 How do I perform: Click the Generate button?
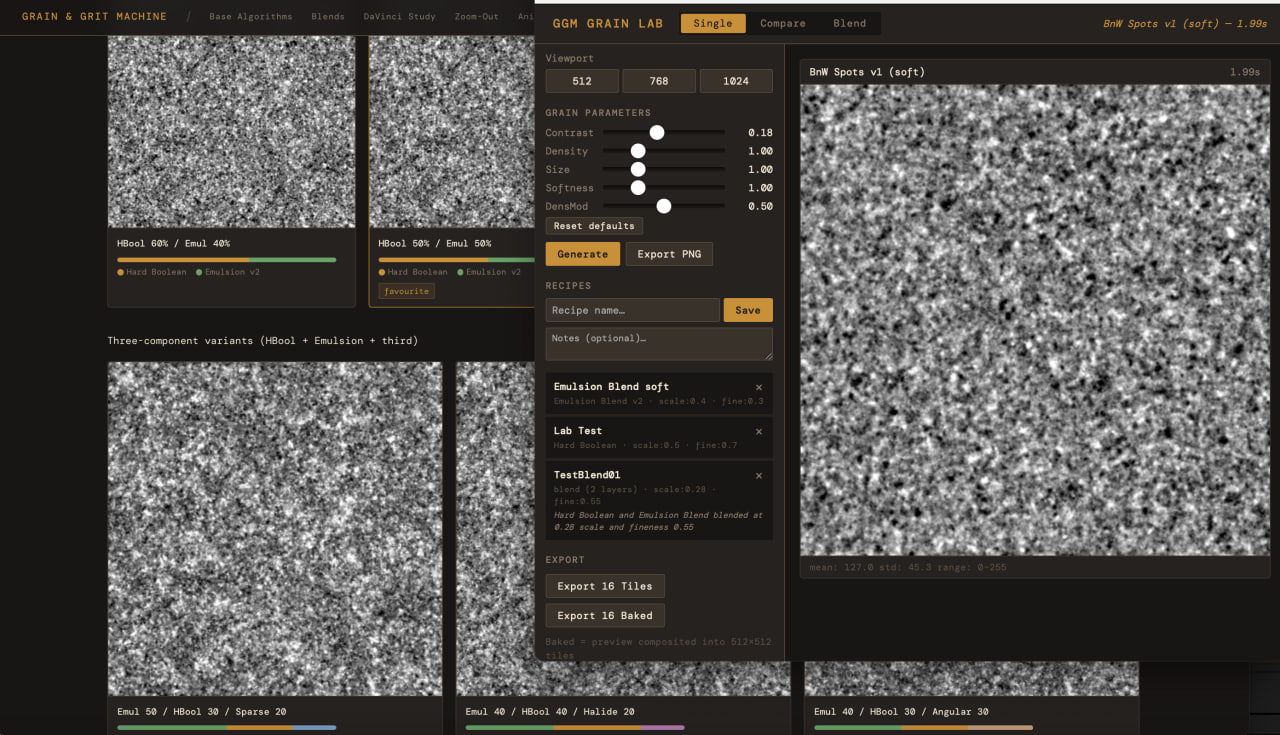583,254
